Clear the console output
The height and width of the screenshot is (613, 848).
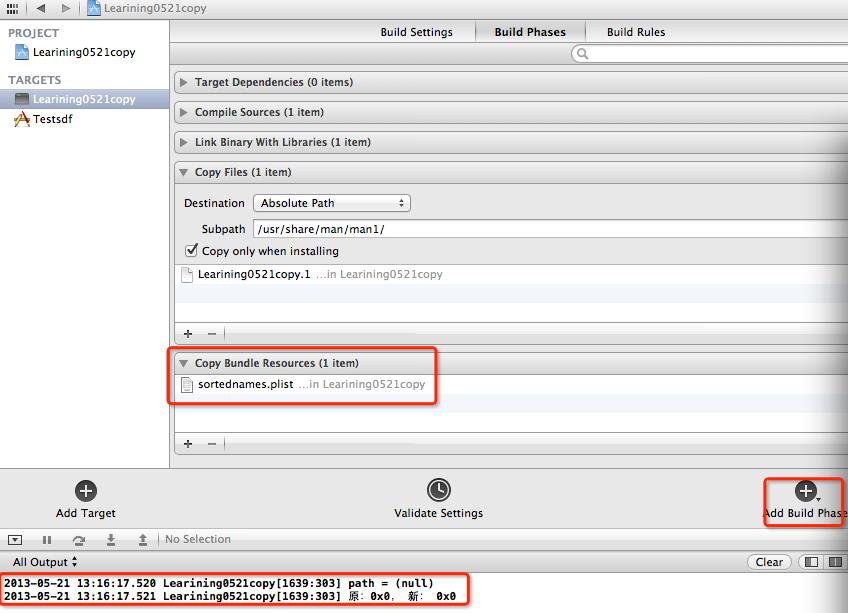click(769, 562)
